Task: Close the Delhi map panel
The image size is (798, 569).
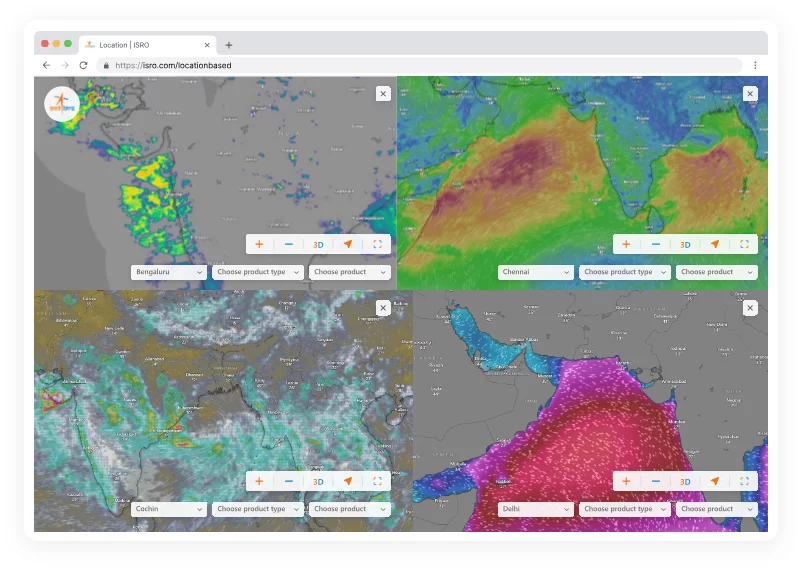Action: click(750, 308)
